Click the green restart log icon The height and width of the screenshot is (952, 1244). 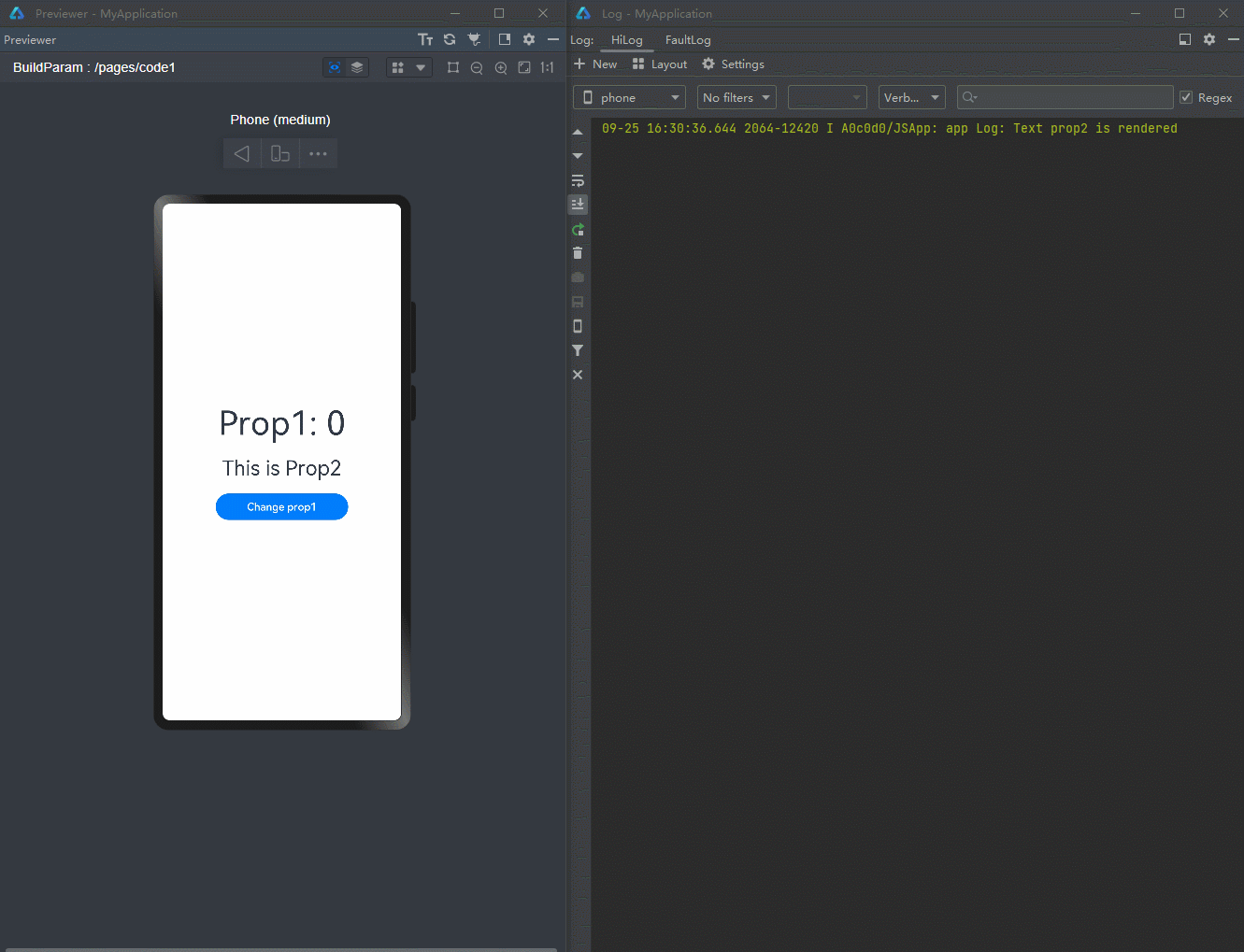(x=578, y=229)
